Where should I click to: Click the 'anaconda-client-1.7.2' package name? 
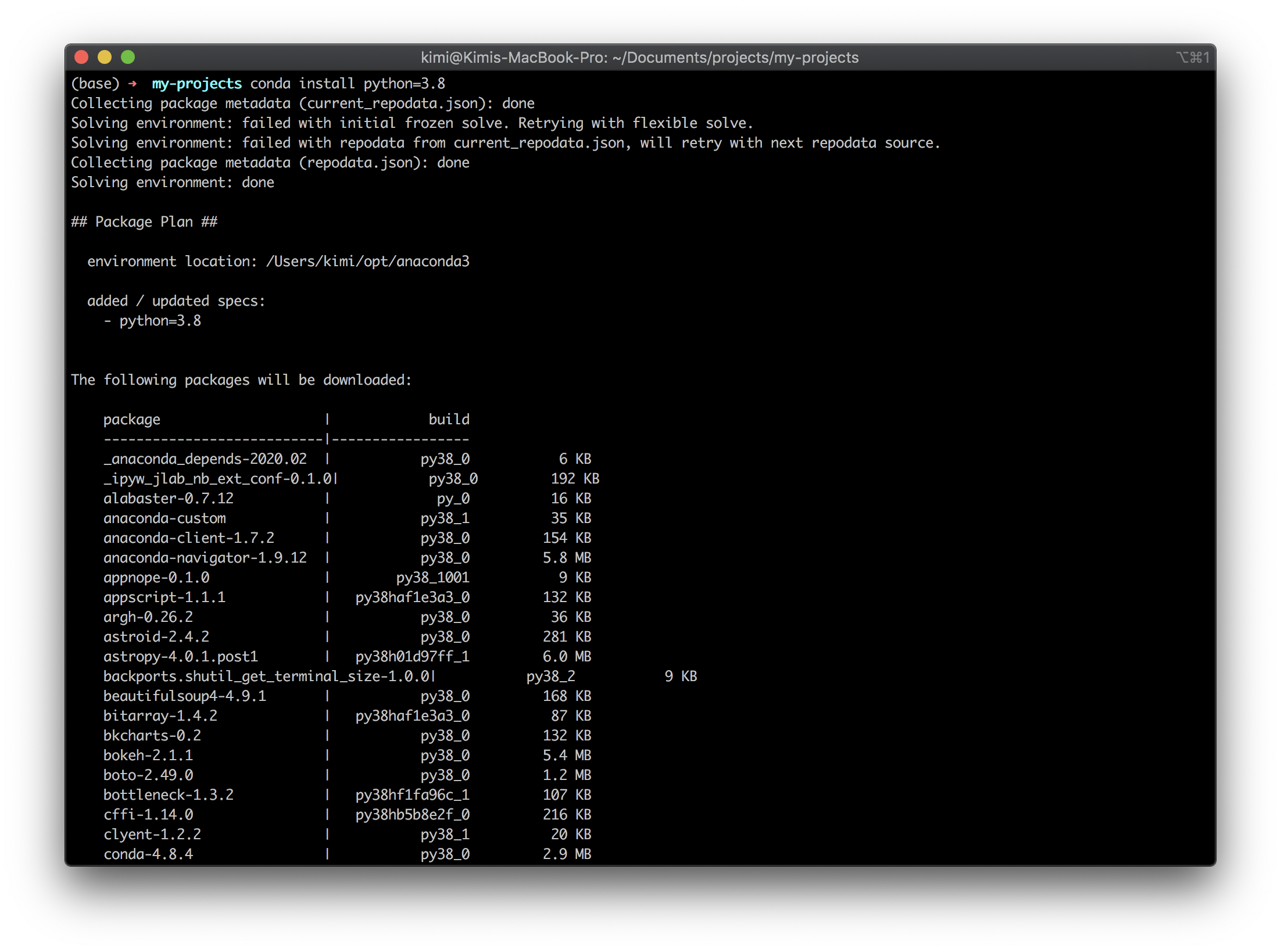(189, 538)
